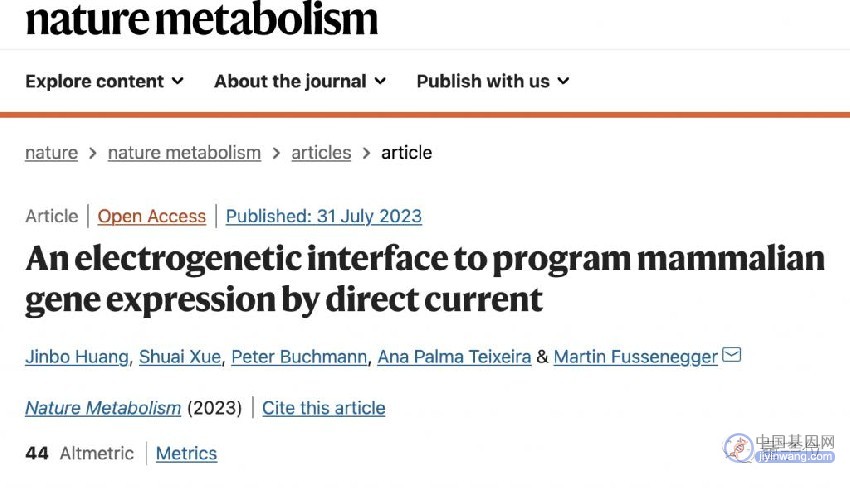The image size is (850, 488).
Task: Click the italic Nature Metabolism journal link
Action: coord(103,408)
